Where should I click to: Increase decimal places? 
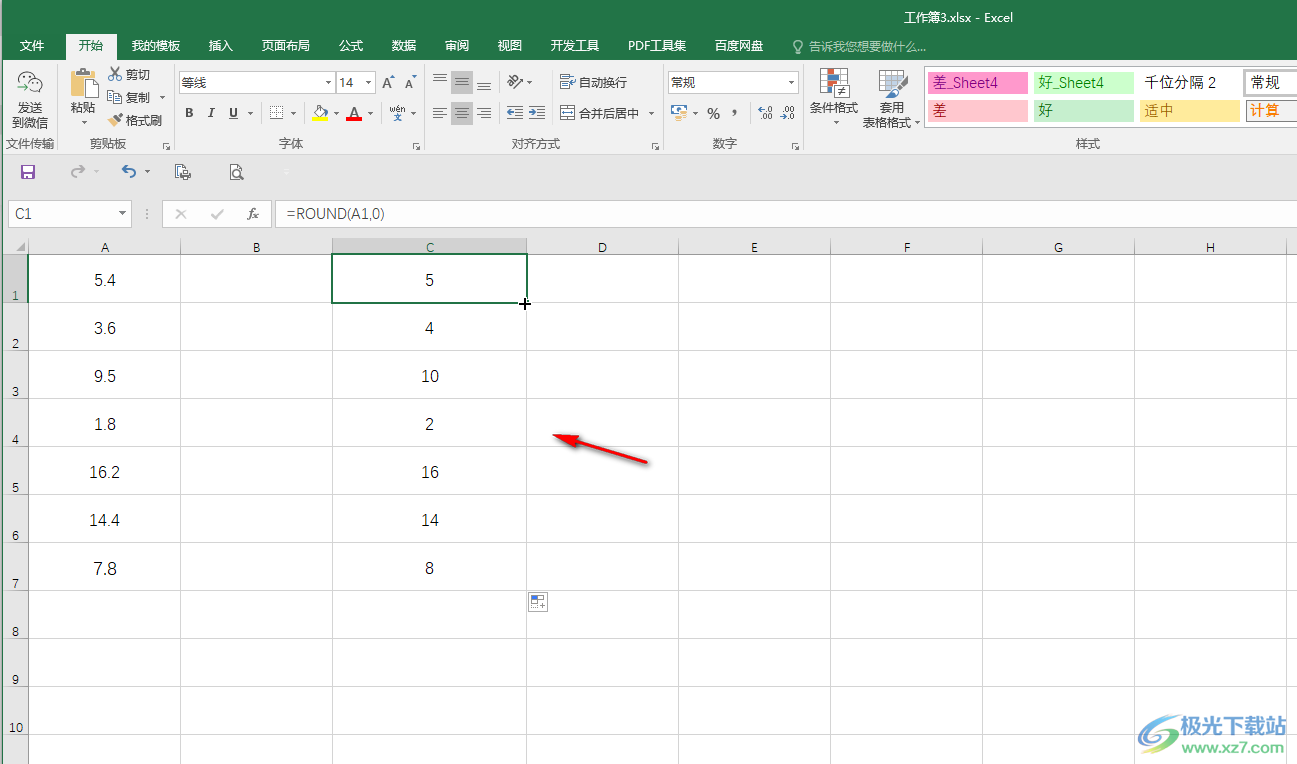765,113
